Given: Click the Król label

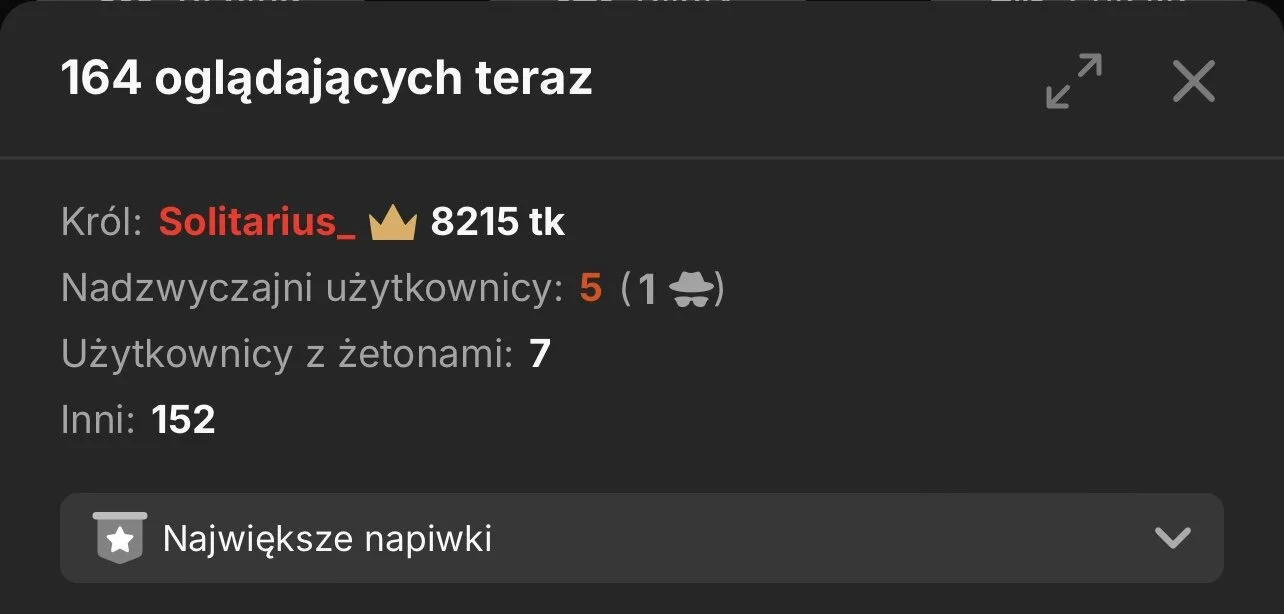Looking at the screenshot, I should (x=103, y=222).
